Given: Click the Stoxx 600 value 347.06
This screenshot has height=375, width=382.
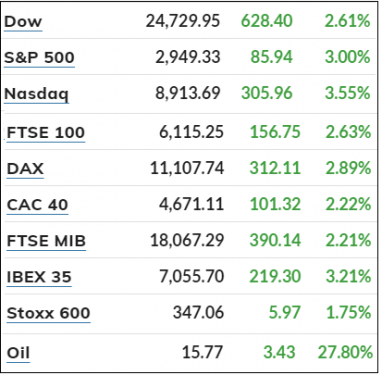Looking at the screenshot, I should pos(198,313).
